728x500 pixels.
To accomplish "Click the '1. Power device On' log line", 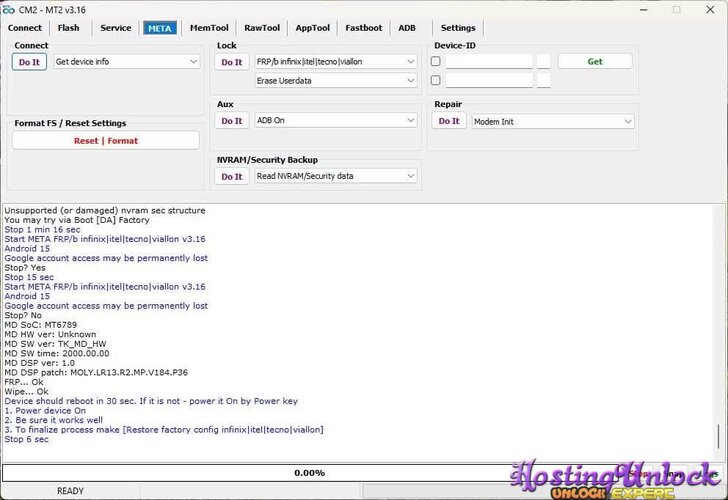I will (46, 411).
